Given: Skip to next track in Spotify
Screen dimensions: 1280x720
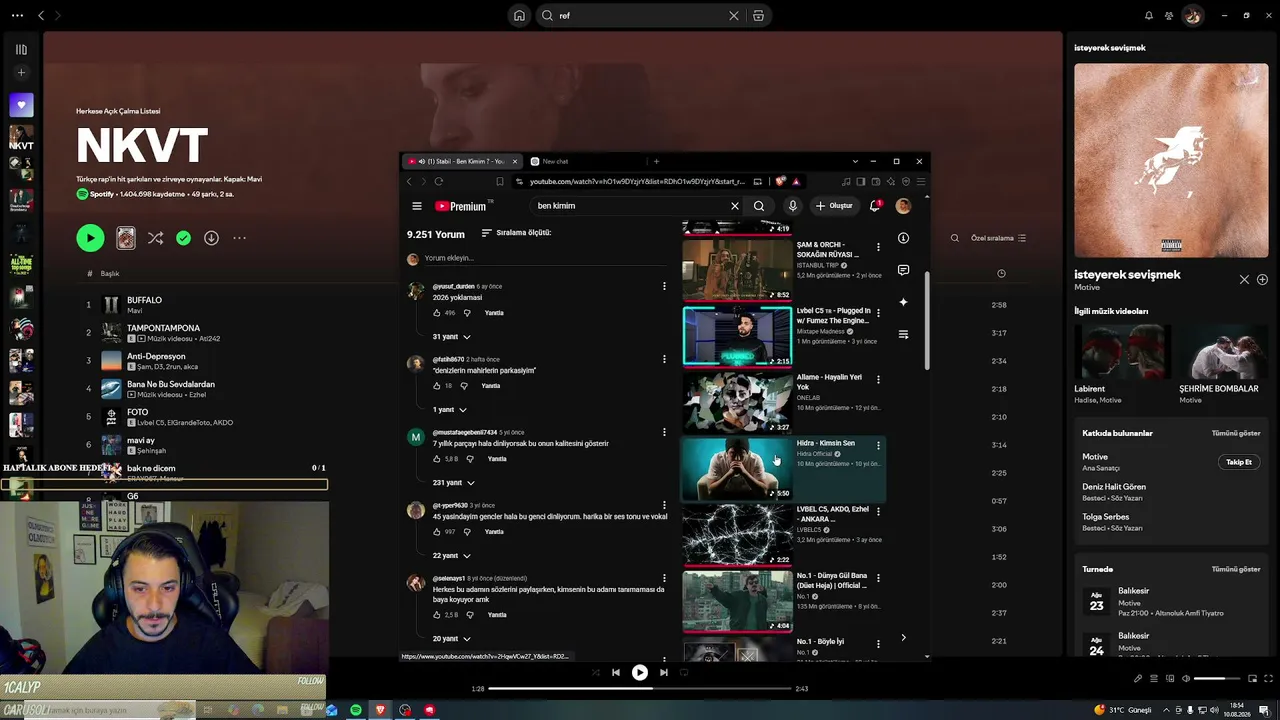Looking at the screenshot, I should 663,673.
